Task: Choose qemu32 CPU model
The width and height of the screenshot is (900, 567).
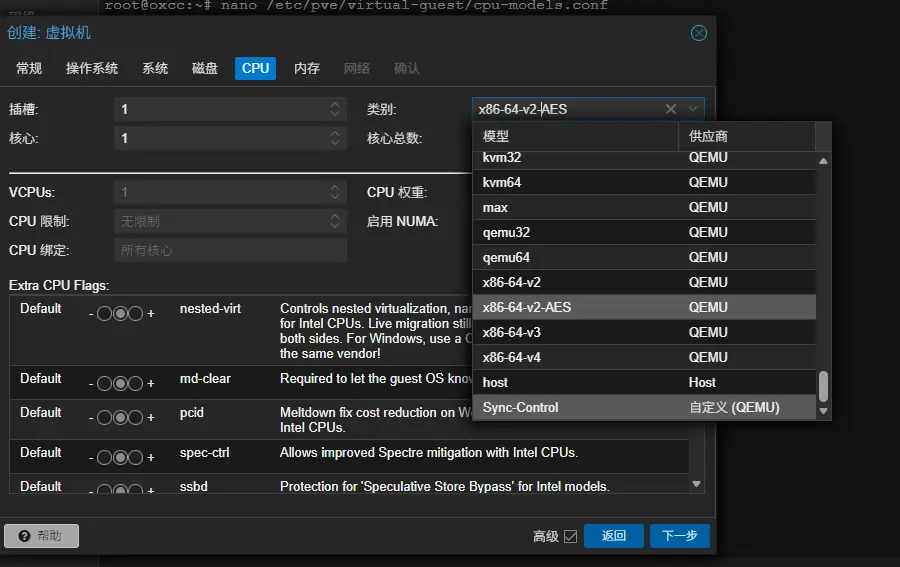Action: (x=644, y=232)
